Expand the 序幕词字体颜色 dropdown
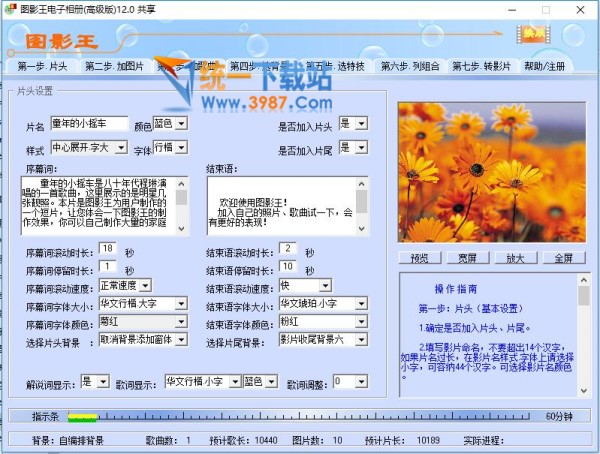600x454 pixels. click(180, 322)
